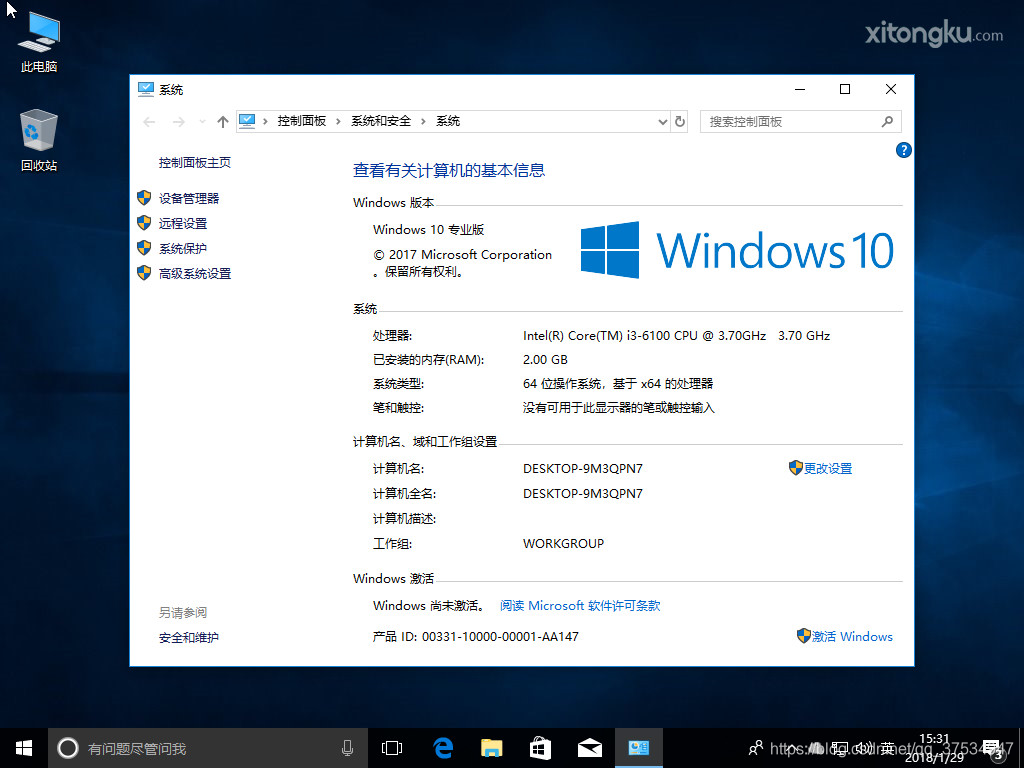Refresh the System page

click(x=680, y=121)
